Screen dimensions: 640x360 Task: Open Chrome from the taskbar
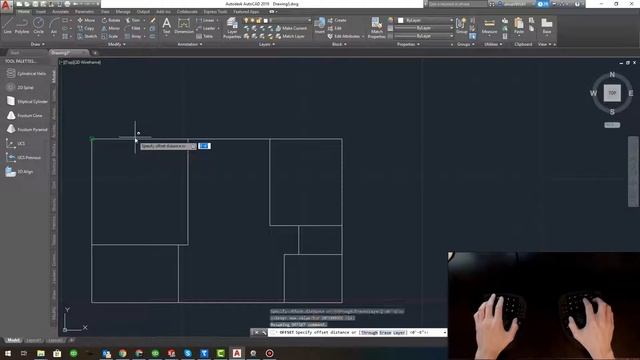(x=122, y=353)
